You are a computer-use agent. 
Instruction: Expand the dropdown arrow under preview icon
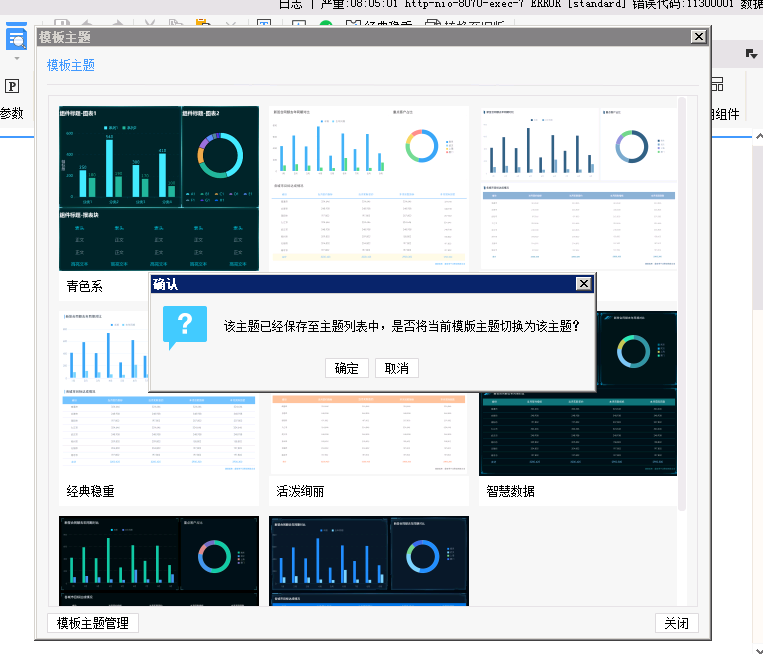17,58
